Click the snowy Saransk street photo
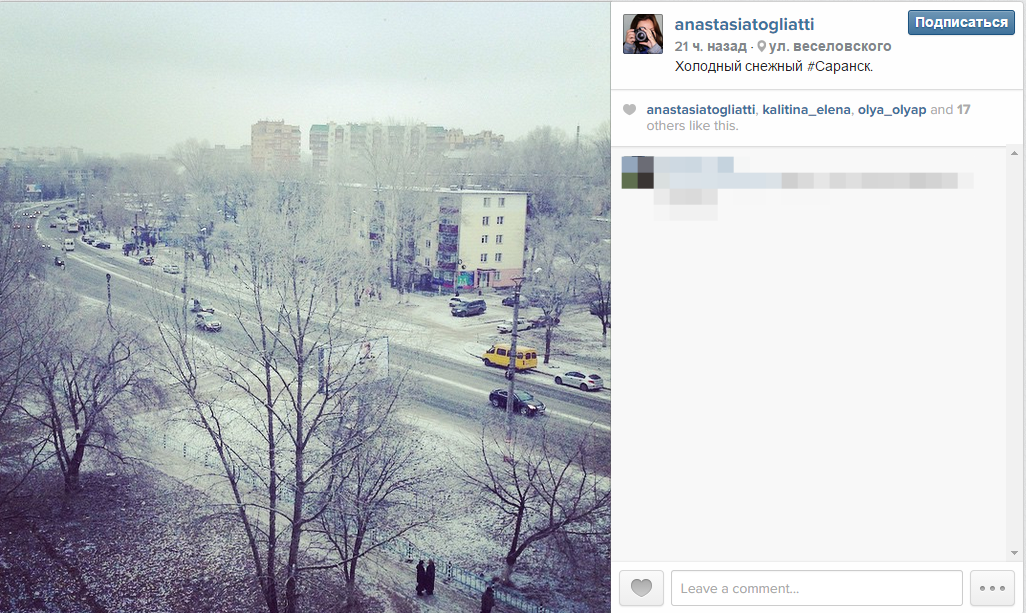The width and height of the screenshot is (1026, 613). (305, 307)
